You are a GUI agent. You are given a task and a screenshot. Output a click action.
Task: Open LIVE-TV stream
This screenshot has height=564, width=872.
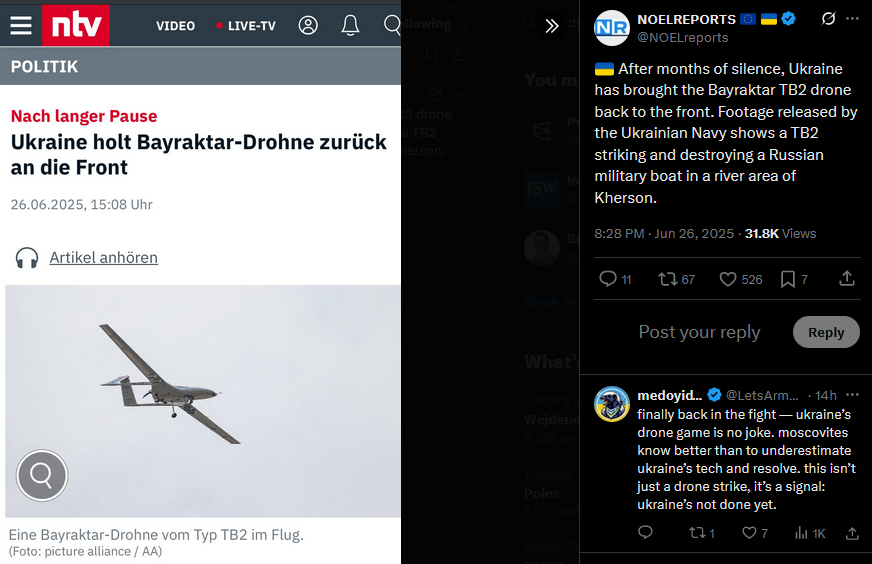(246, 26)
